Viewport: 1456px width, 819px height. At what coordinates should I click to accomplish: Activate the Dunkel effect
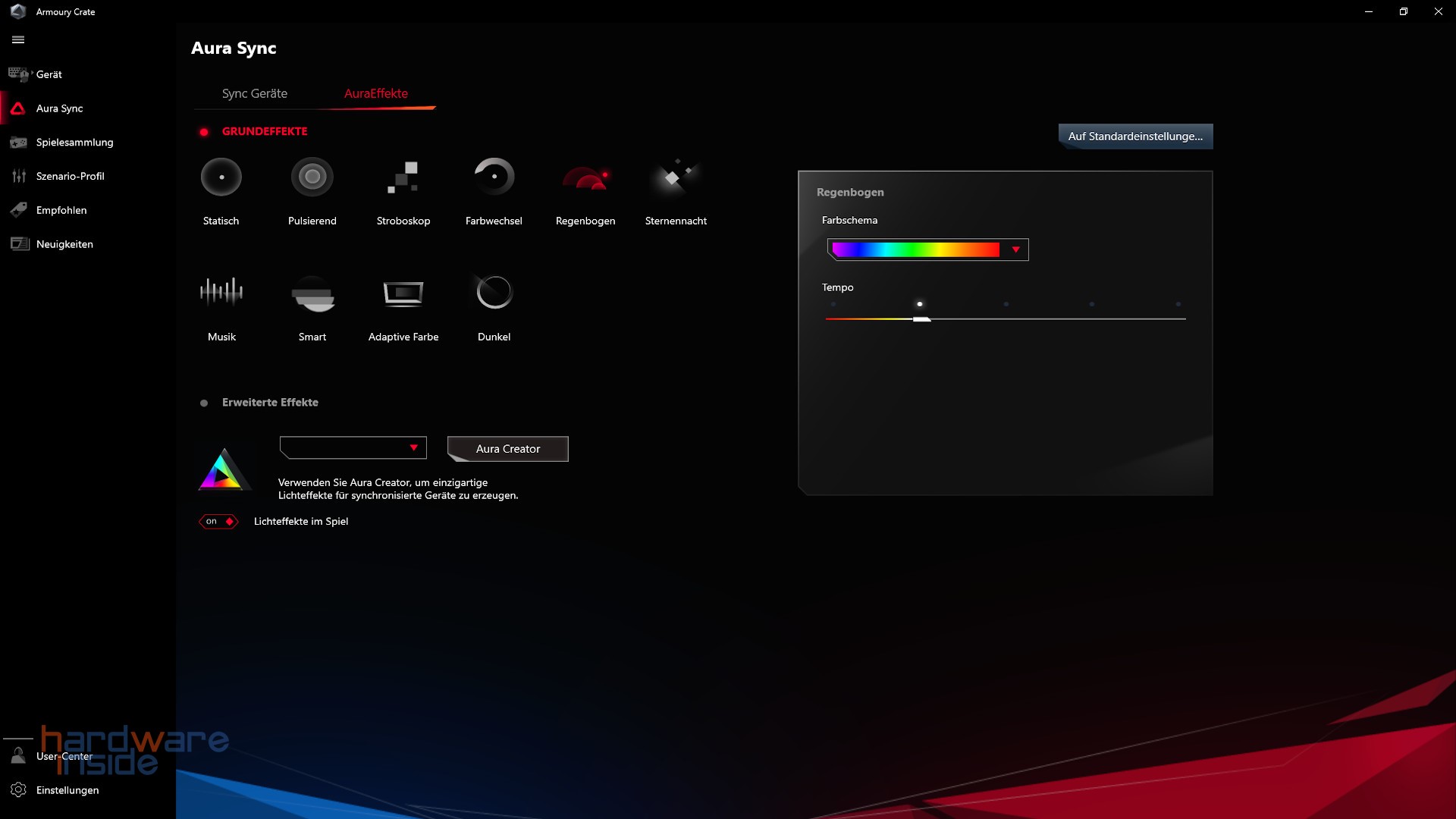tap(494, 305)
